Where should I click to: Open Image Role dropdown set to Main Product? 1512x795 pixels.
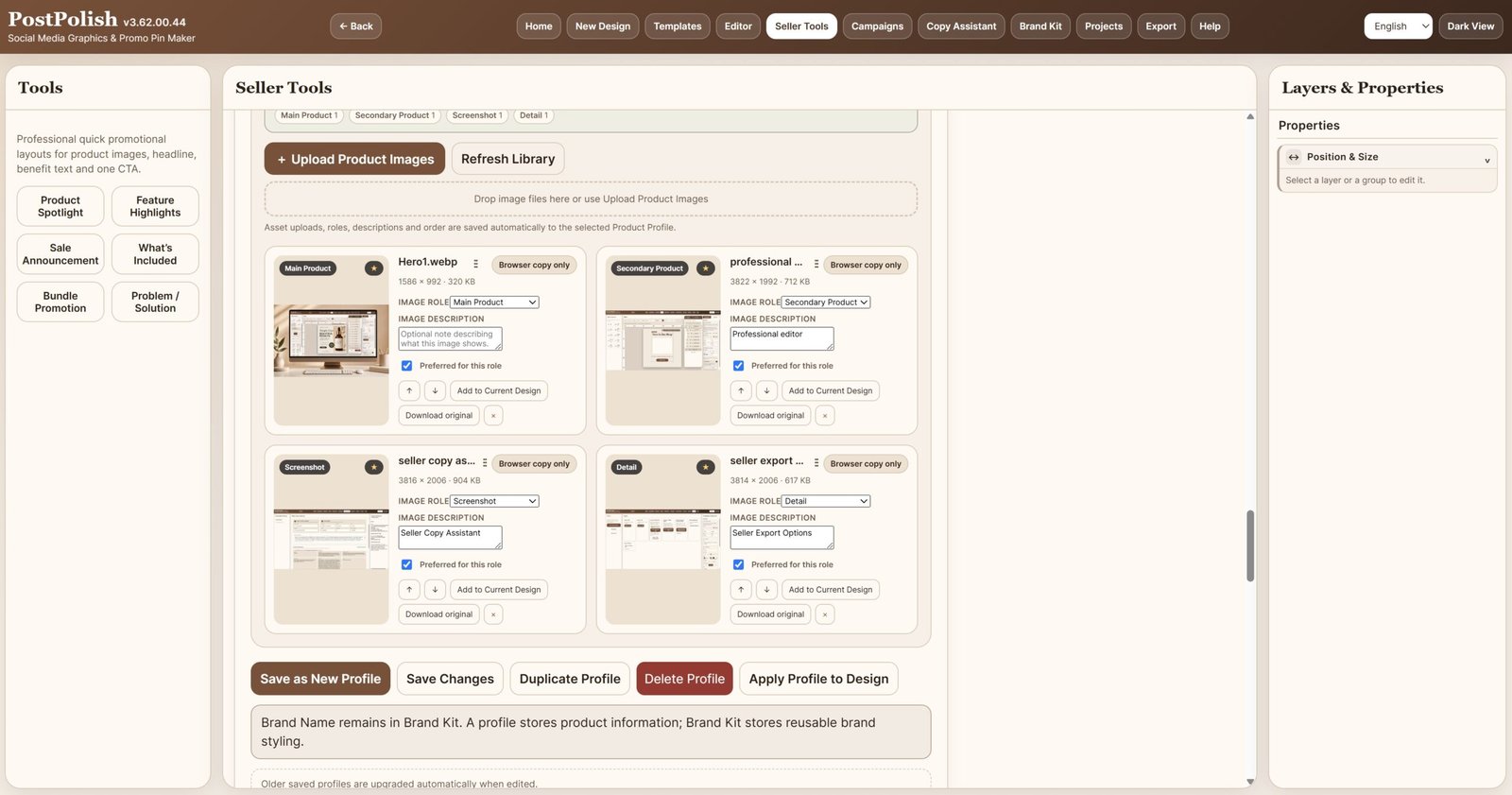point(494,302)
